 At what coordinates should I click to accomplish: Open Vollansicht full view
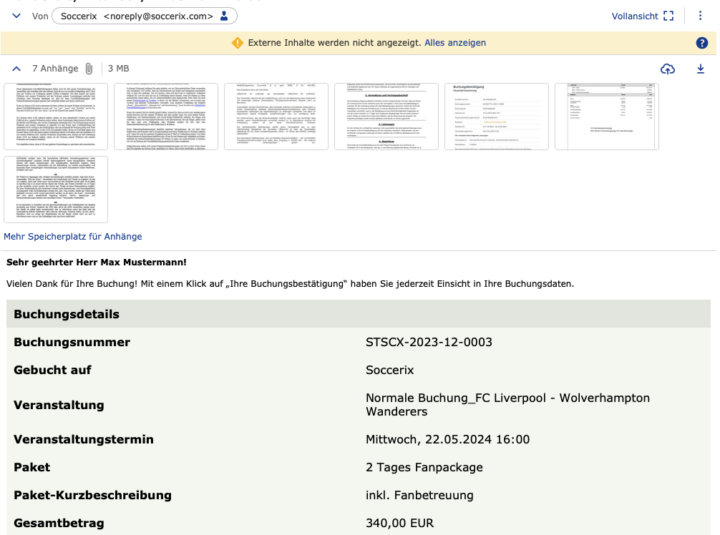[x=635, y=16]
